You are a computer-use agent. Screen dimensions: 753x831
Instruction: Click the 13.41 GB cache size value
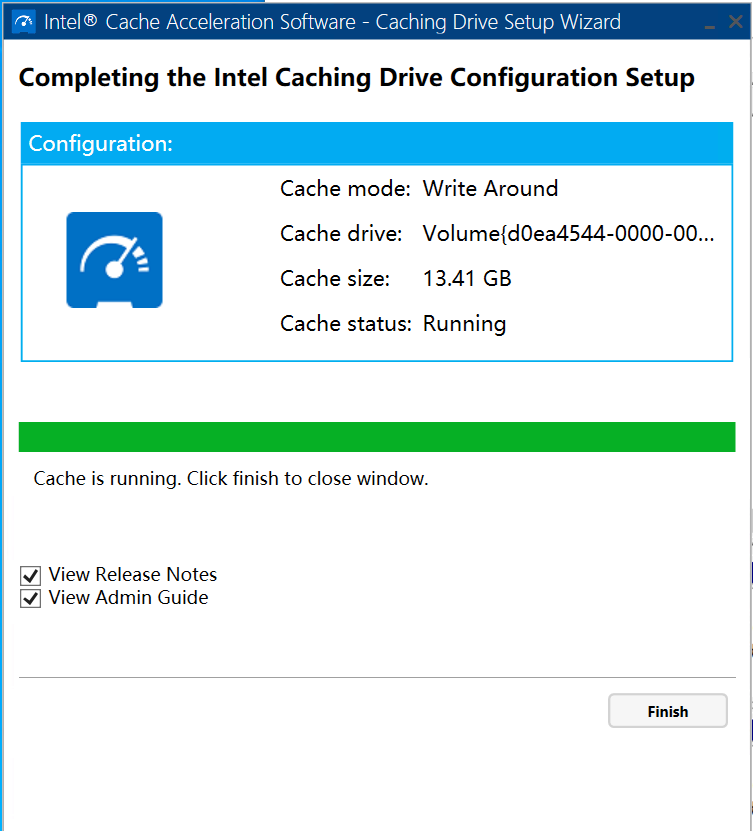point(467,279)
